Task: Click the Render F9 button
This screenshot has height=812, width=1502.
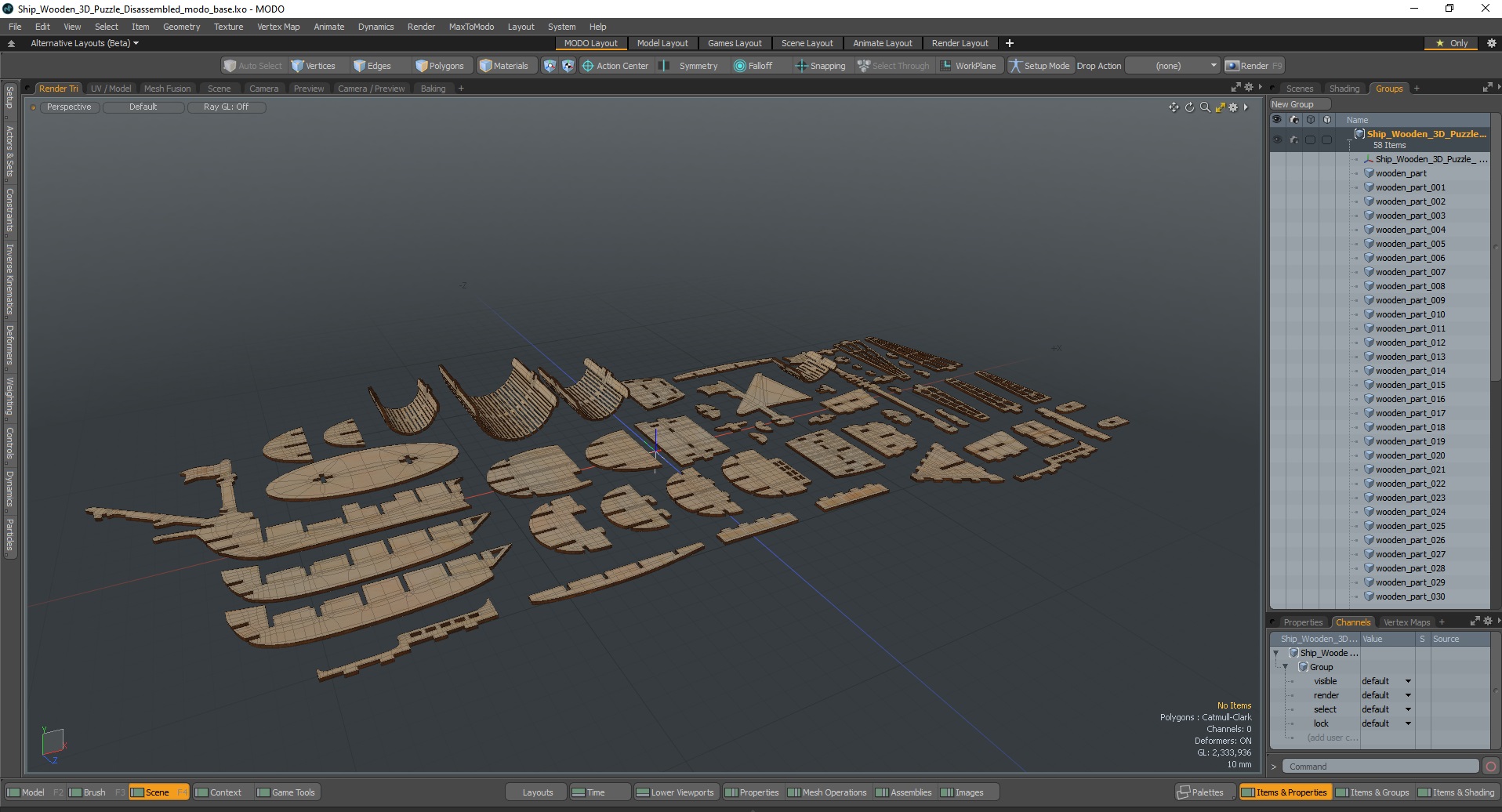Action: (x=1254, y=66)
